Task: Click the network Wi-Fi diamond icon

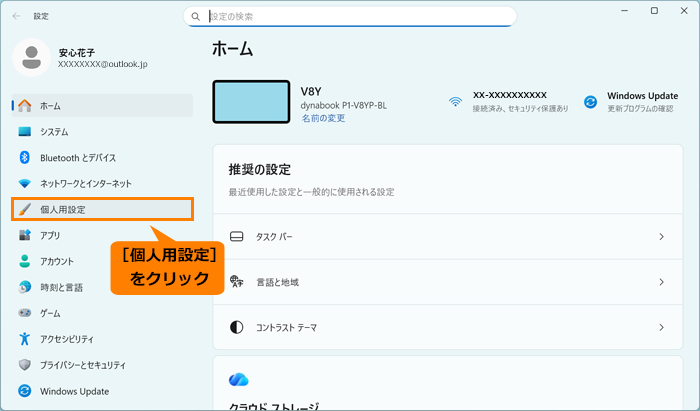Action: click(25, 183)
